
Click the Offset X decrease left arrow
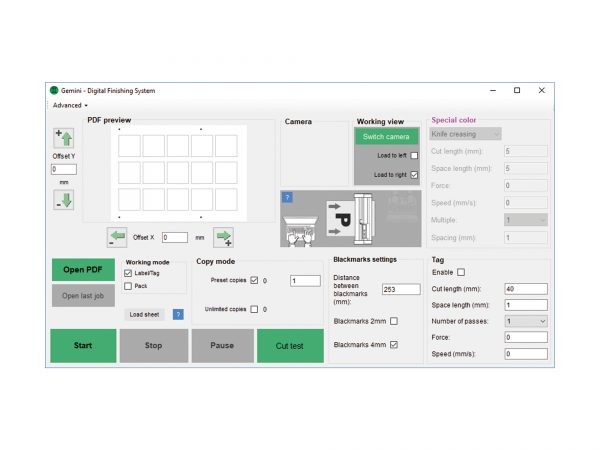(x=117, y=237)
